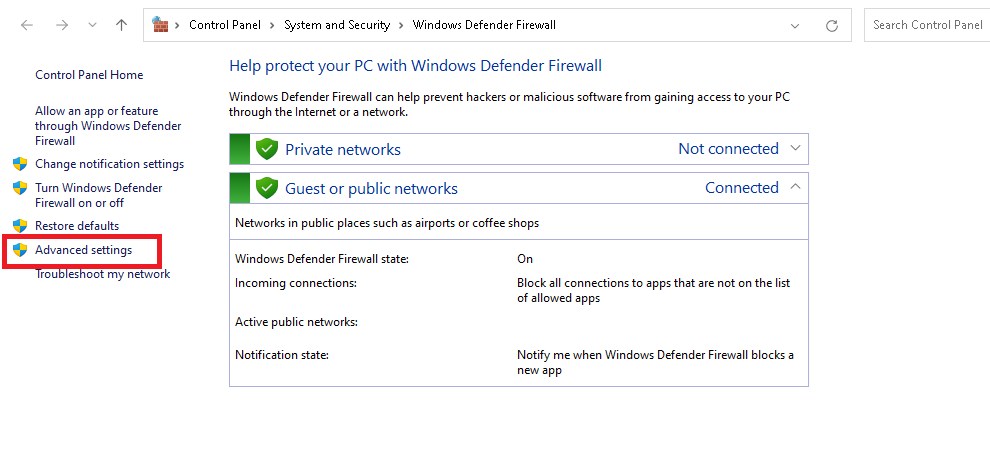Click the 'On' firewall state value
Screen dimensions: 990x459
click(x=525, y=259)
